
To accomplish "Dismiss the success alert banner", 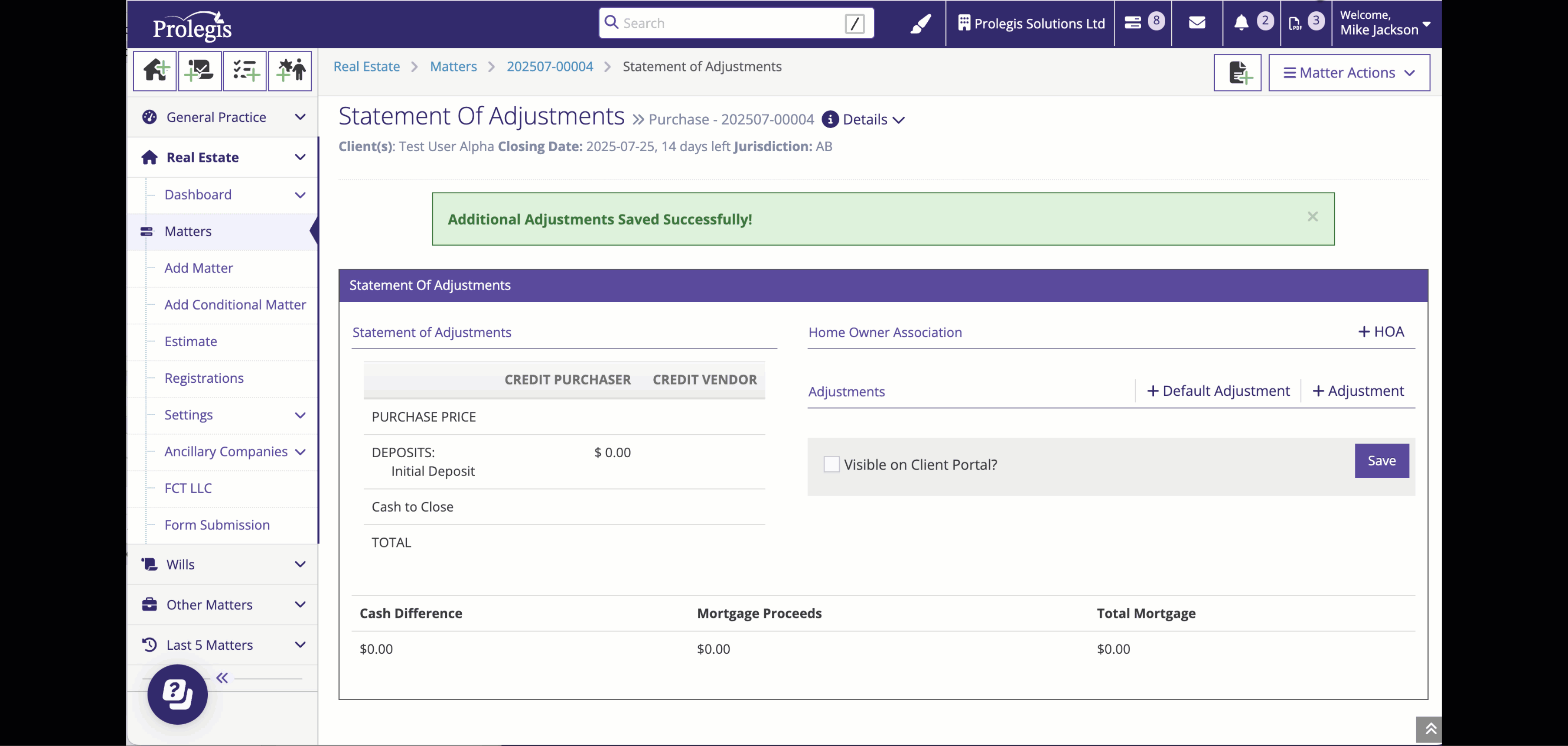I will (1312, 216).
